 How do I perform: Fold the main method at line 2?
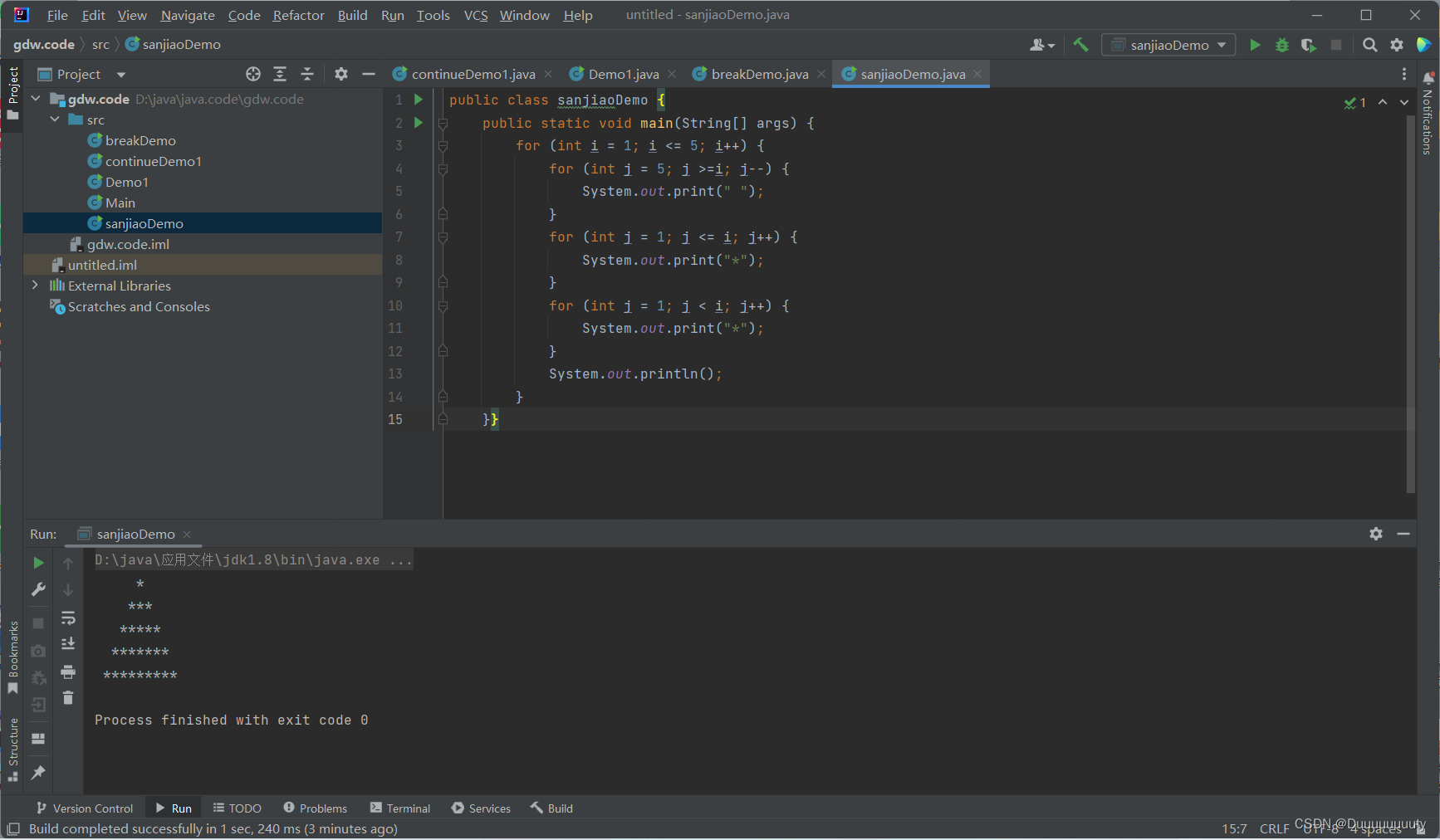(443, 123)
